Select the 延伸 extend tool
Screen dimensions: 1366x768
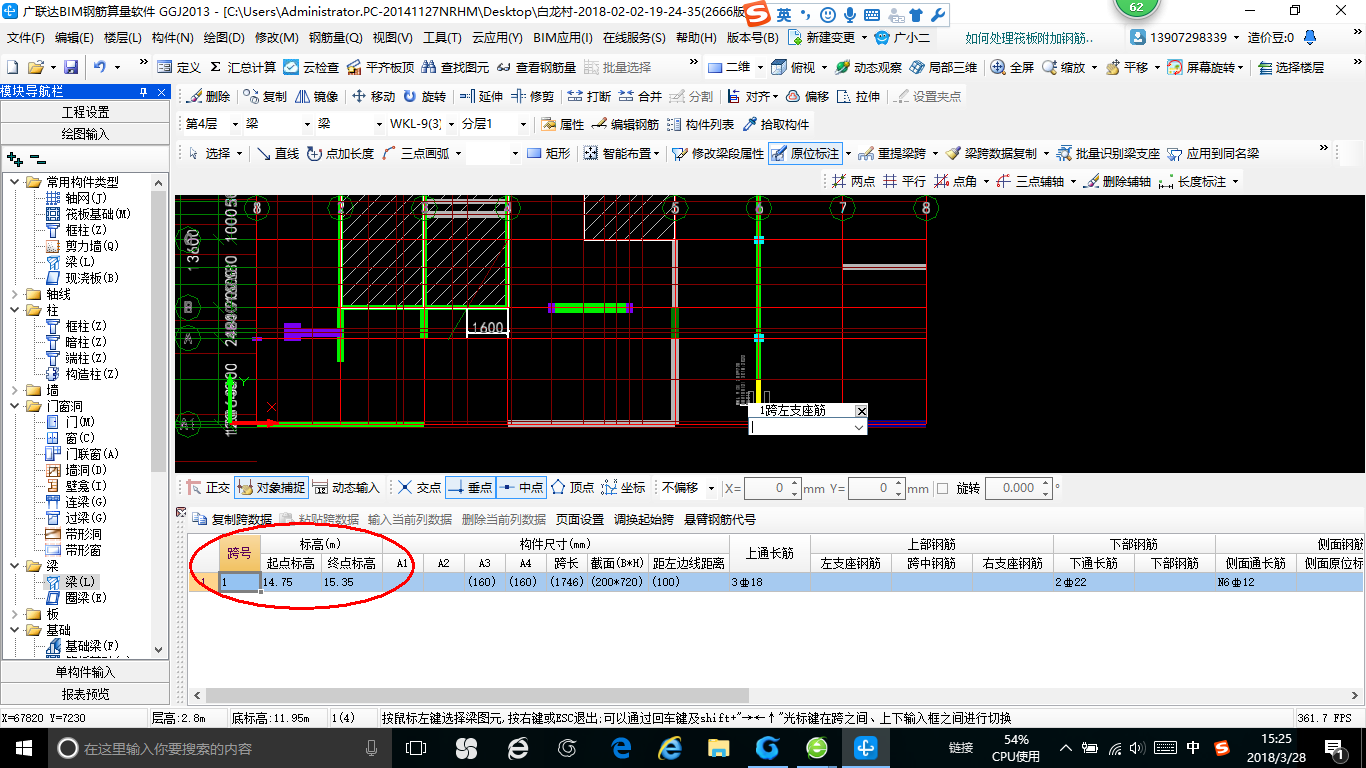(480, 97)
